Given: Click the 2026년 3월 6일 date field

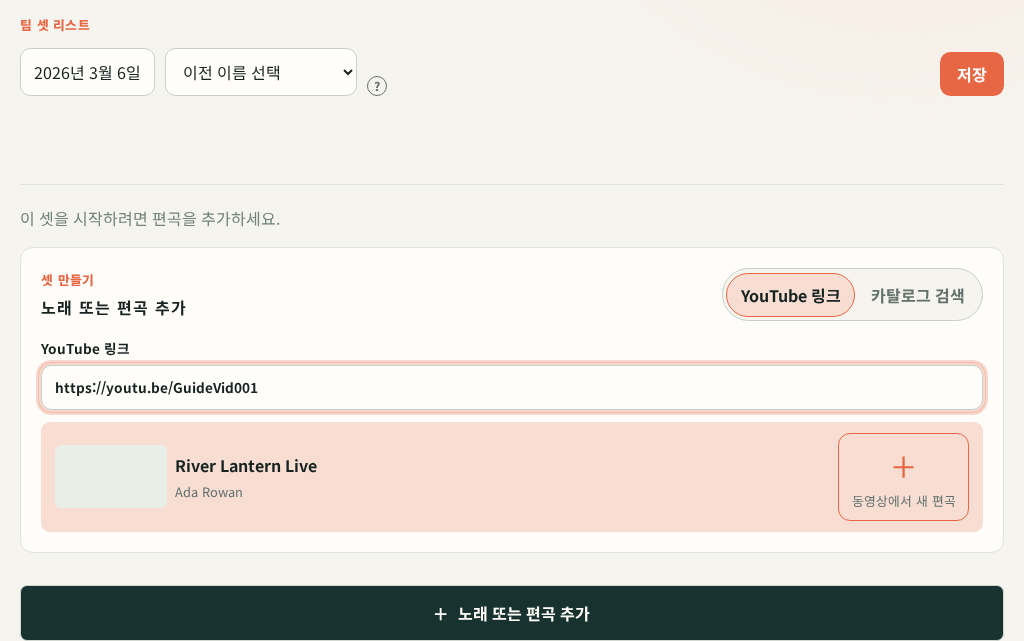Looking at the screenshot, I should click(88, 72).
